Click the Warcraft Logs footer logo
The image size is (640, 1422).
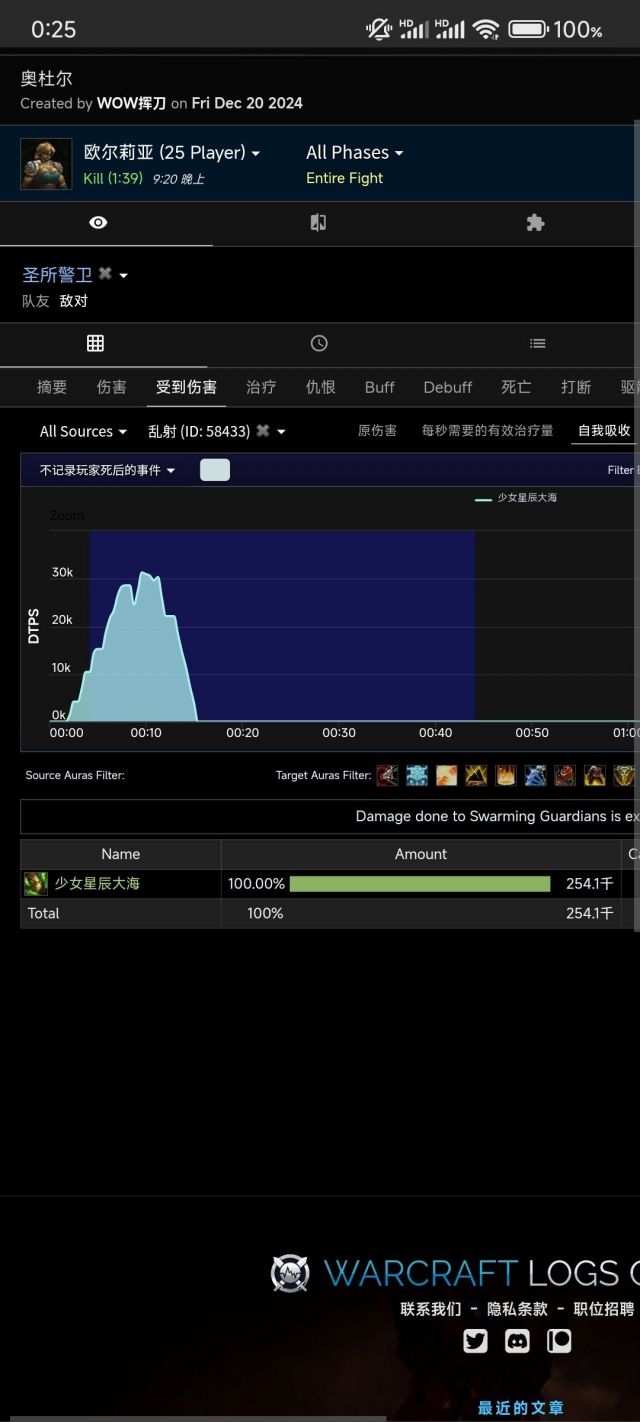point(290,1273)
